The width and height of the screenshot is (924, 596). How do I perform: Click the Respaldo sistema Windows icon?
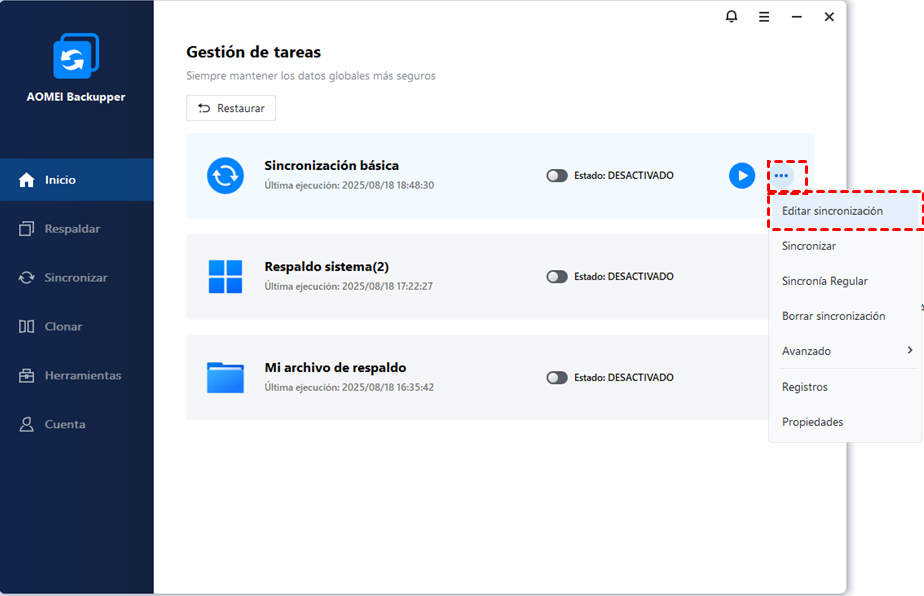tap(225, 277)
